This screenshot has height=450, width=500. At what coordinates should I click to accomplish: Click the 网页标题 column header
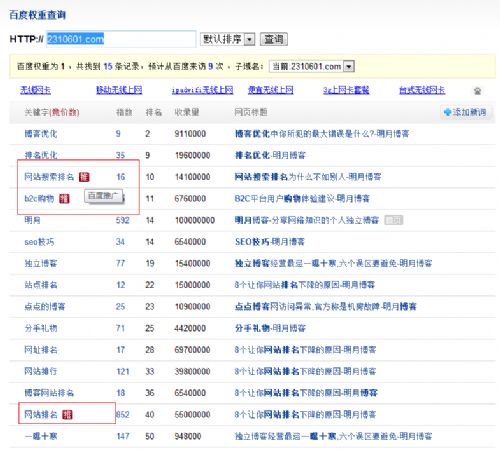(x=251, y=112)
